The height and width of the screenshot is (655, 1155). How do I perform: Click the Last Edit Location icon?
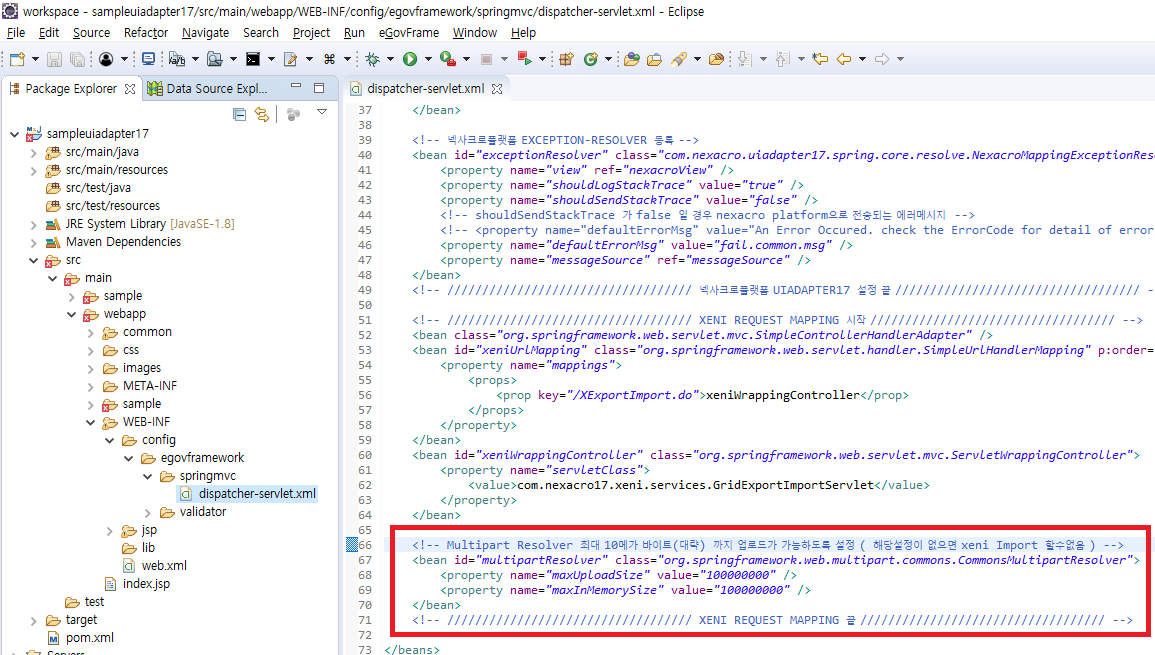pyautogui.click(x=820, y=60)
